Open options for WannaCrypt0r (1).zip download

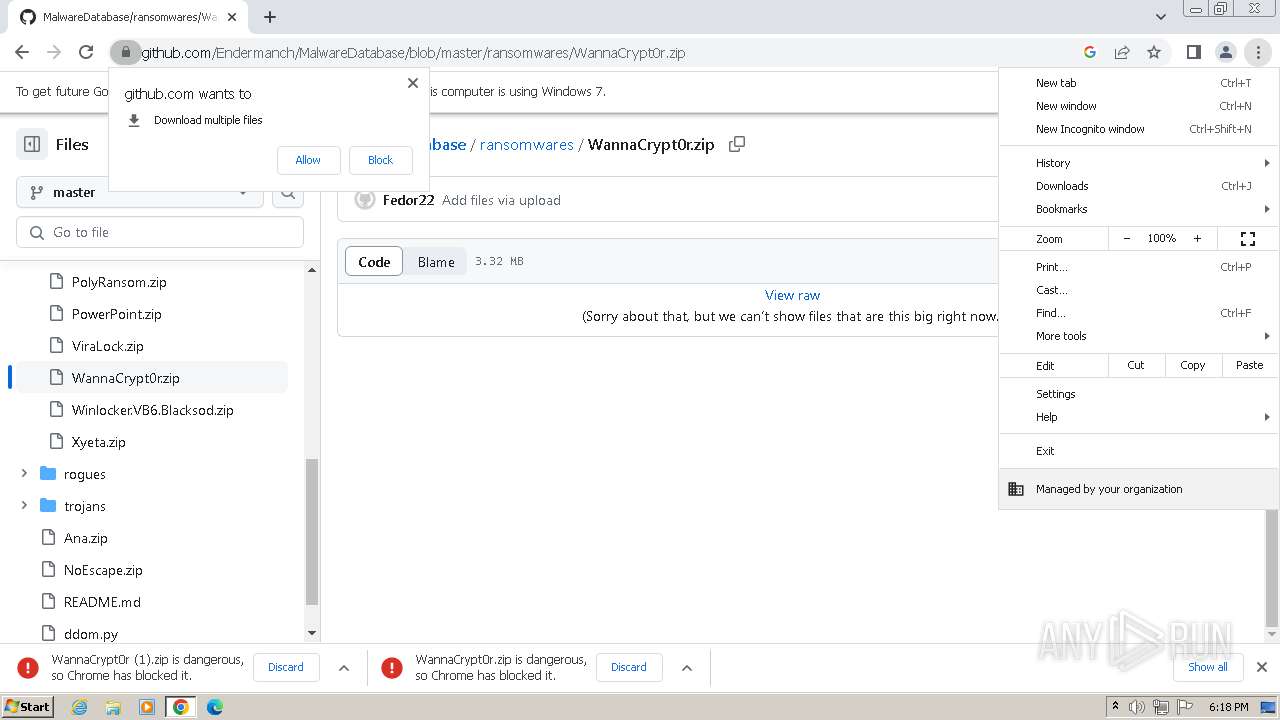point(344,667)
